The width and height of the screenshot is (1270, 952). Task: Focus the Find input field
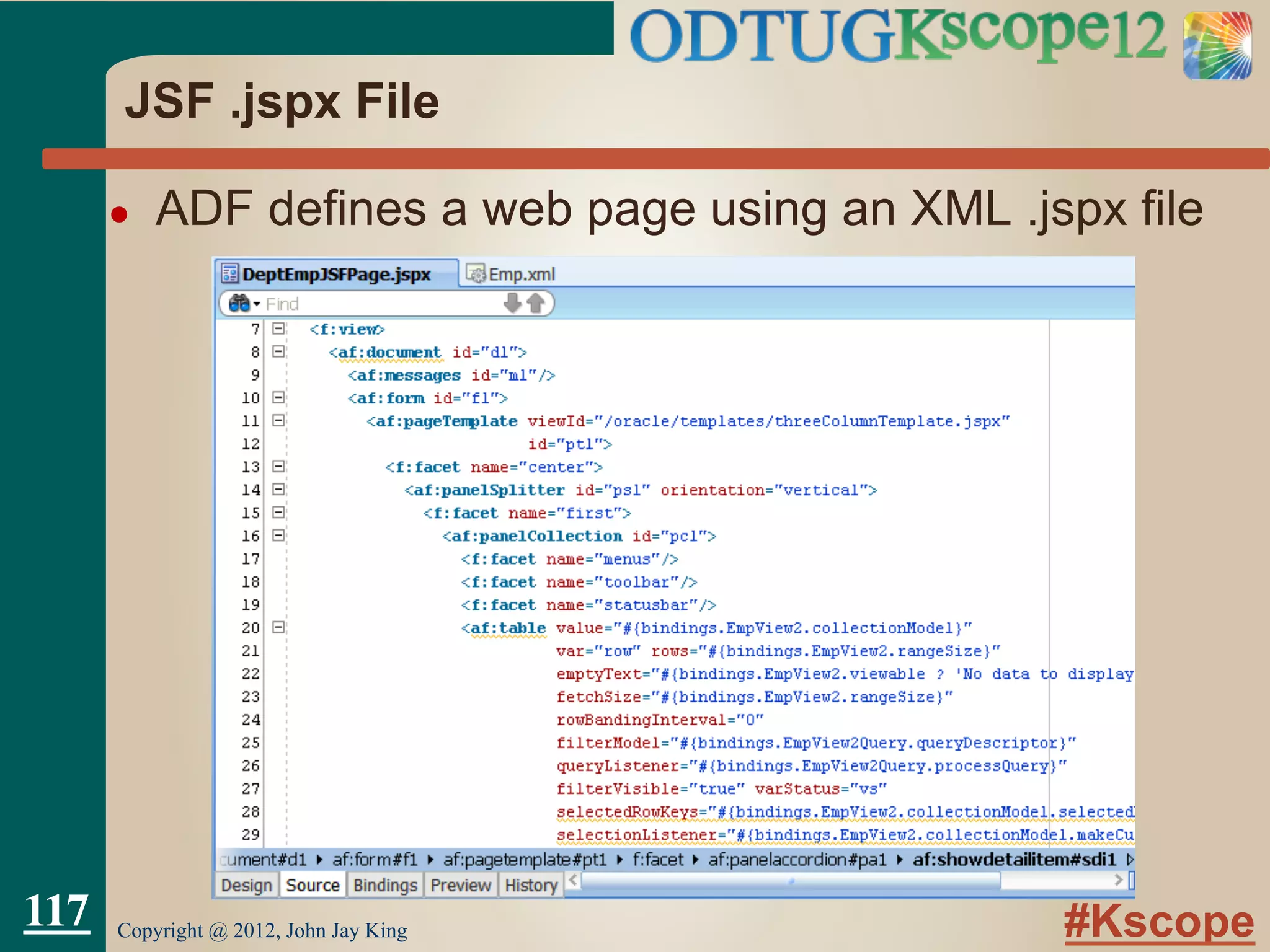[381, 304]
